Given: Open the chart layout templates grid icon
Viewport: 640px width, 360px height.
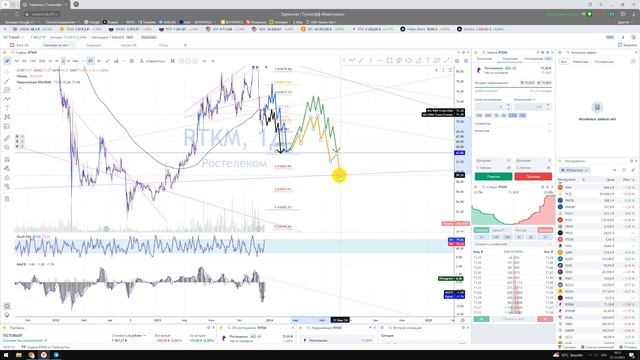Looking at the screenshot, I should point(173,61).
